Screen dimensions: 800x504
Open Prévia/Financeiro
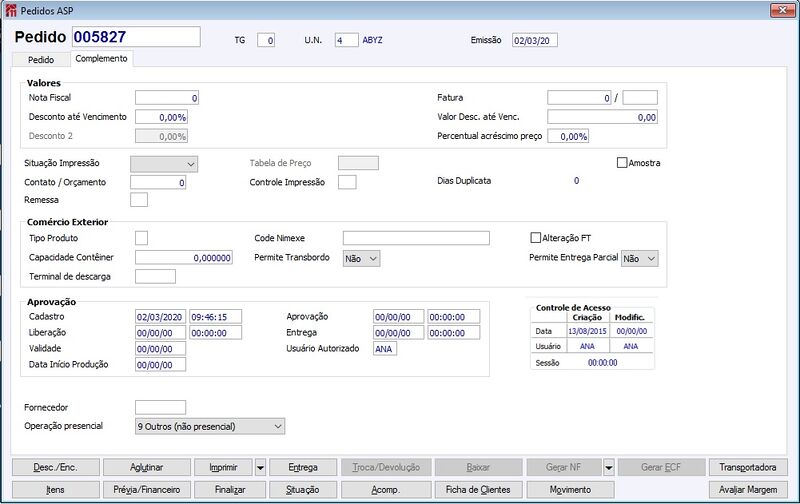(x=147, y=490)
